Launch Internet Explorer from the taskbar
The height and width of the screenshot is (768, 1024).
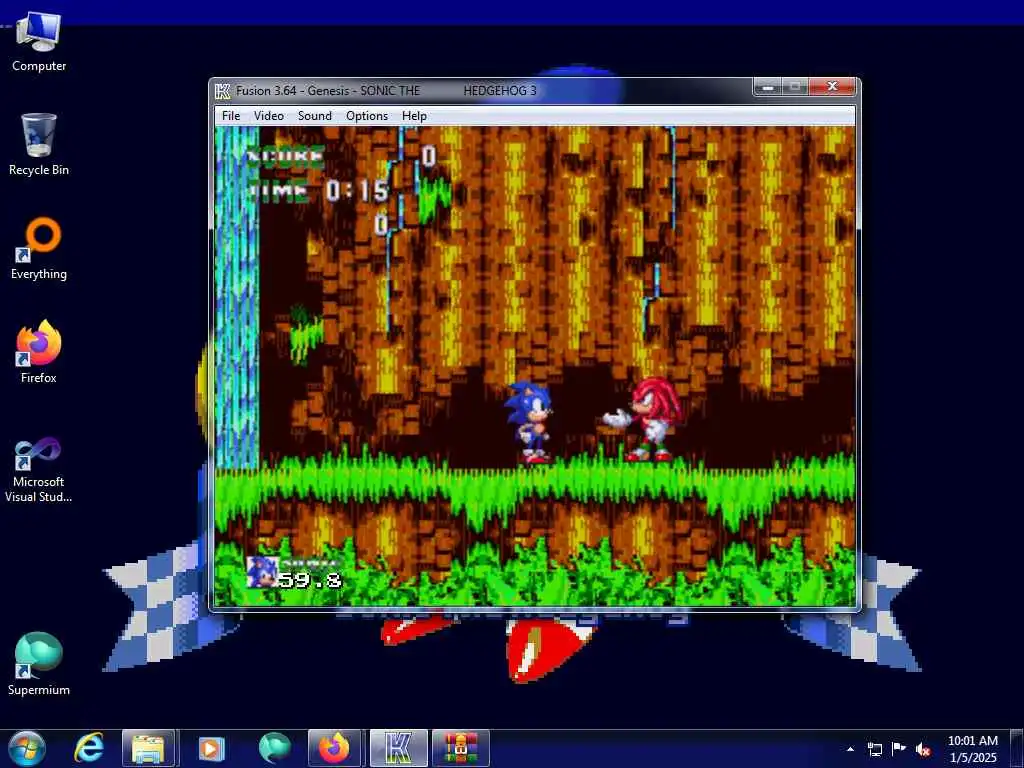pos(89,748)
